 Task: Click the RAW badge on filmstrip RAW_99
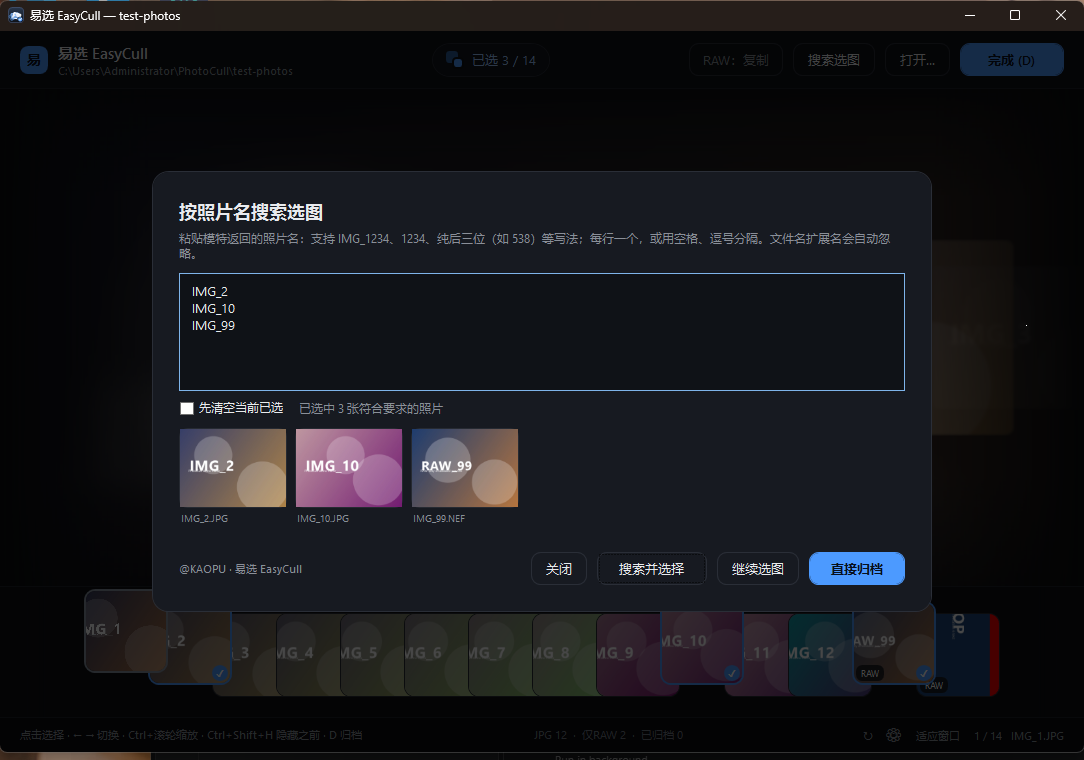pos(870,673)
